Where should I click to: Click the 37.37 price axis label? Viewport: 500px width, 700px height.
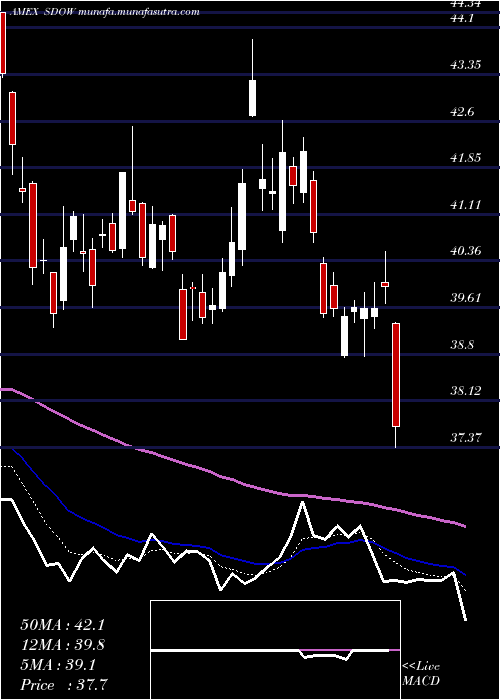point(466,438)
